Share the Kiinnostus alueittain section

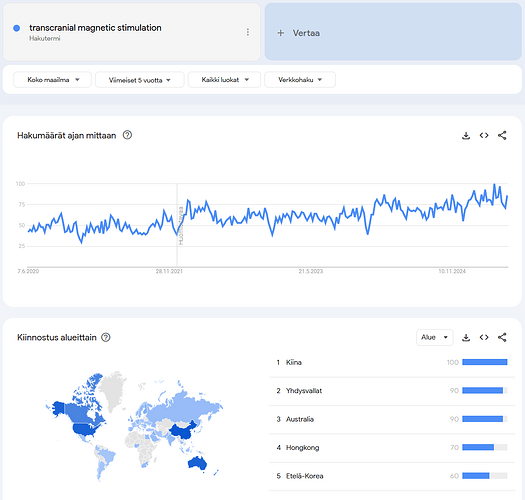[502, 337]
